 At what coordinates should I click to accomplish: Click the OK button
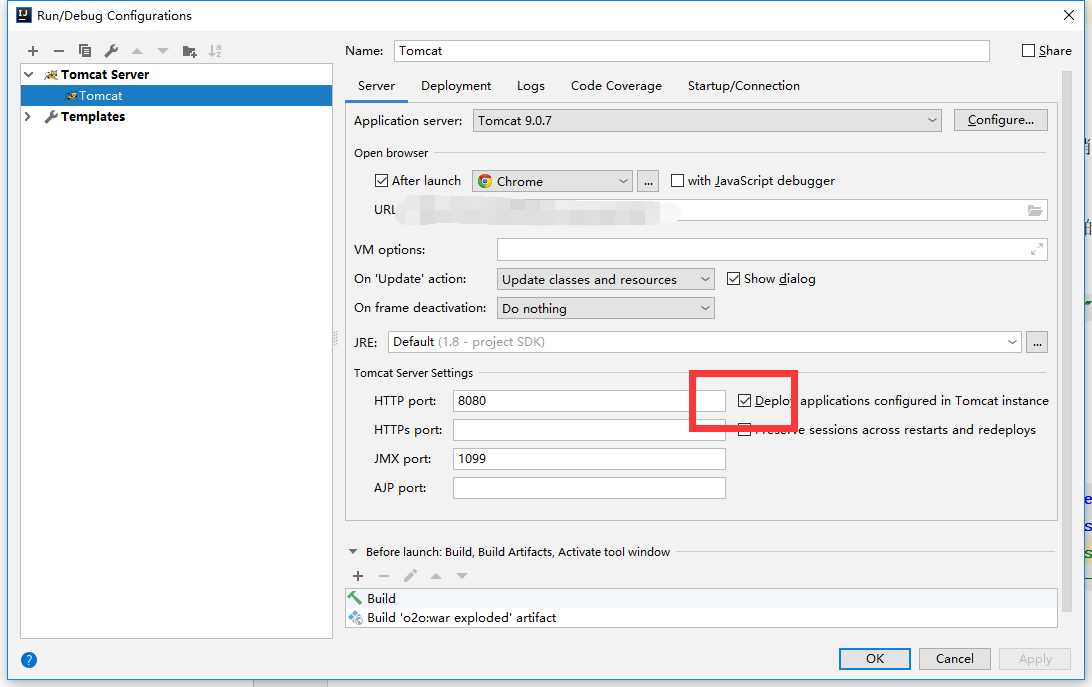[875, 658]
